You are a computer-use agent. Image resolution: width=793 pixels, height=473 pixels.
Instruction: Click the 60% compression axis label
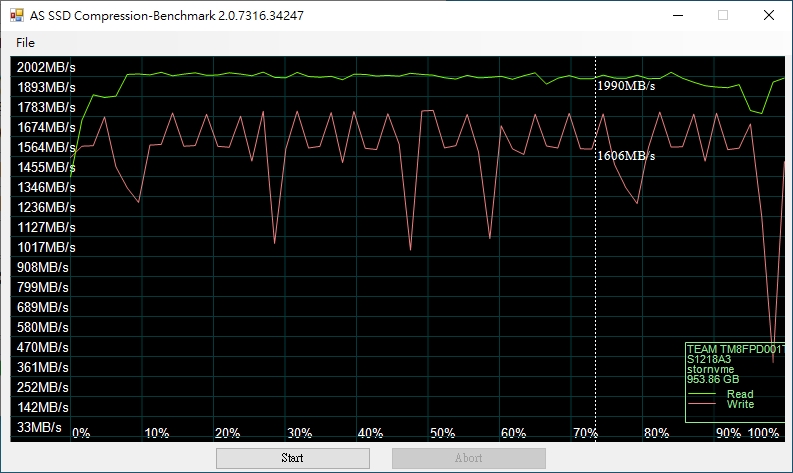(x=513, y=434)
